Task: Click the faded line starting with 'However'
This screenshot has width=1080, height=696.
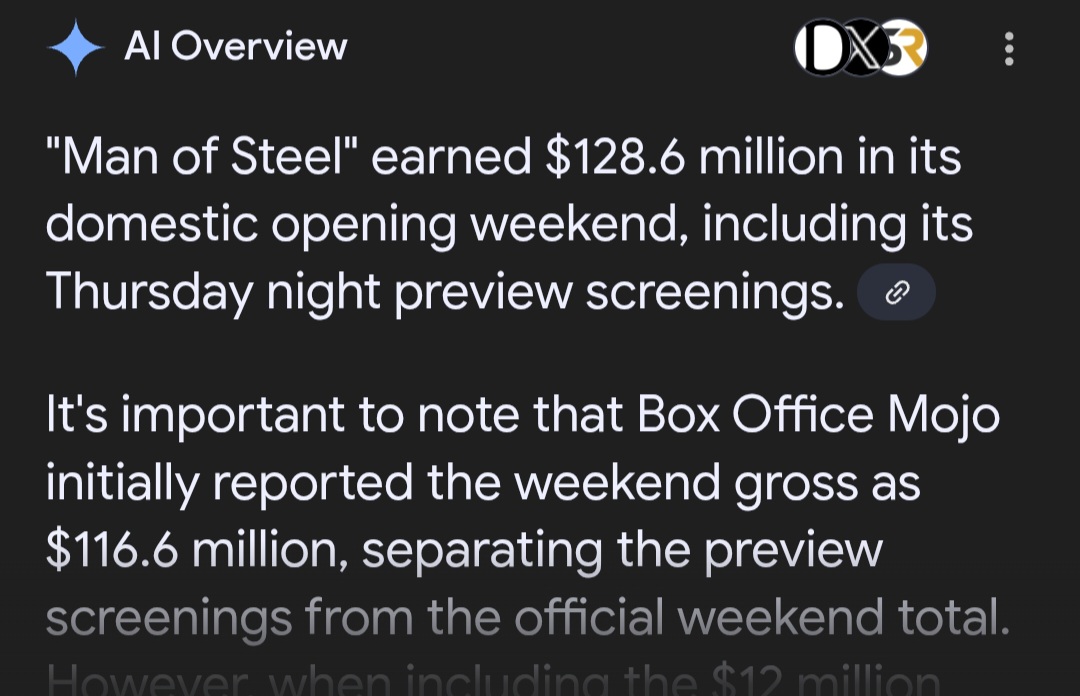Action: [492, 679]
